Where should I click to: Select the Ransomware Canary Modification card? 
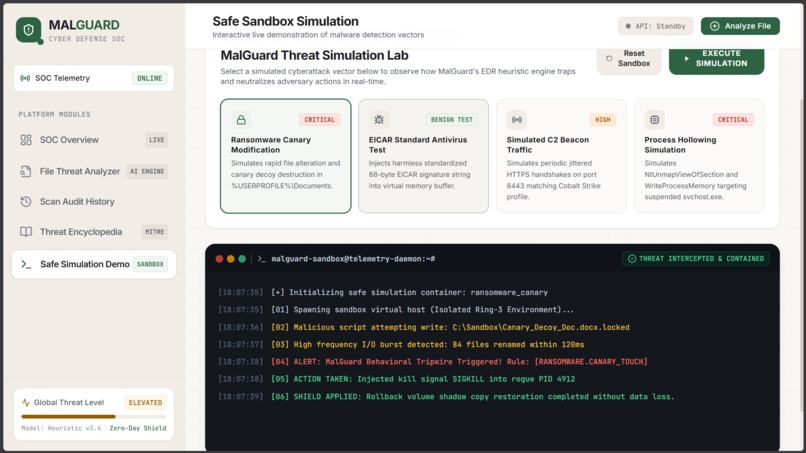[286, 156]
